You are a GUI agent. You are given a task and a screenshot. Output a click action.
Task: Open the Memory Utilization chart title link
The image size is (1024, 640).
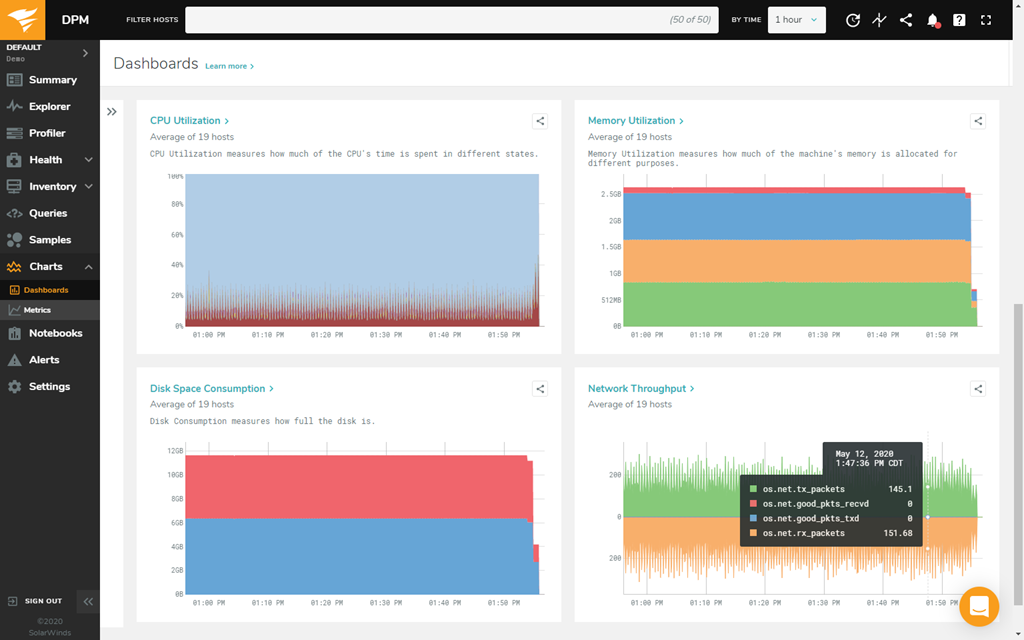(634, 121)
